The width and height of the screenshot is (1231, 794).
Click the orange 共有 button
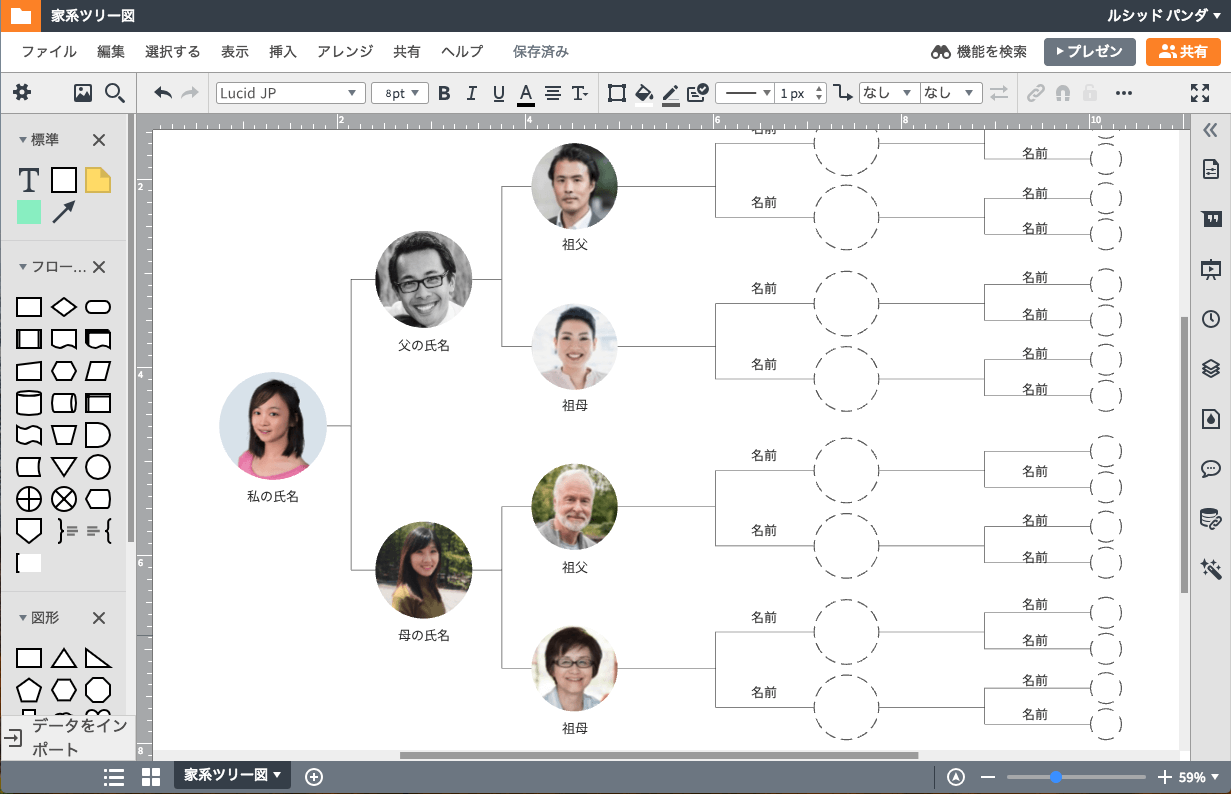click(1183, 52)
